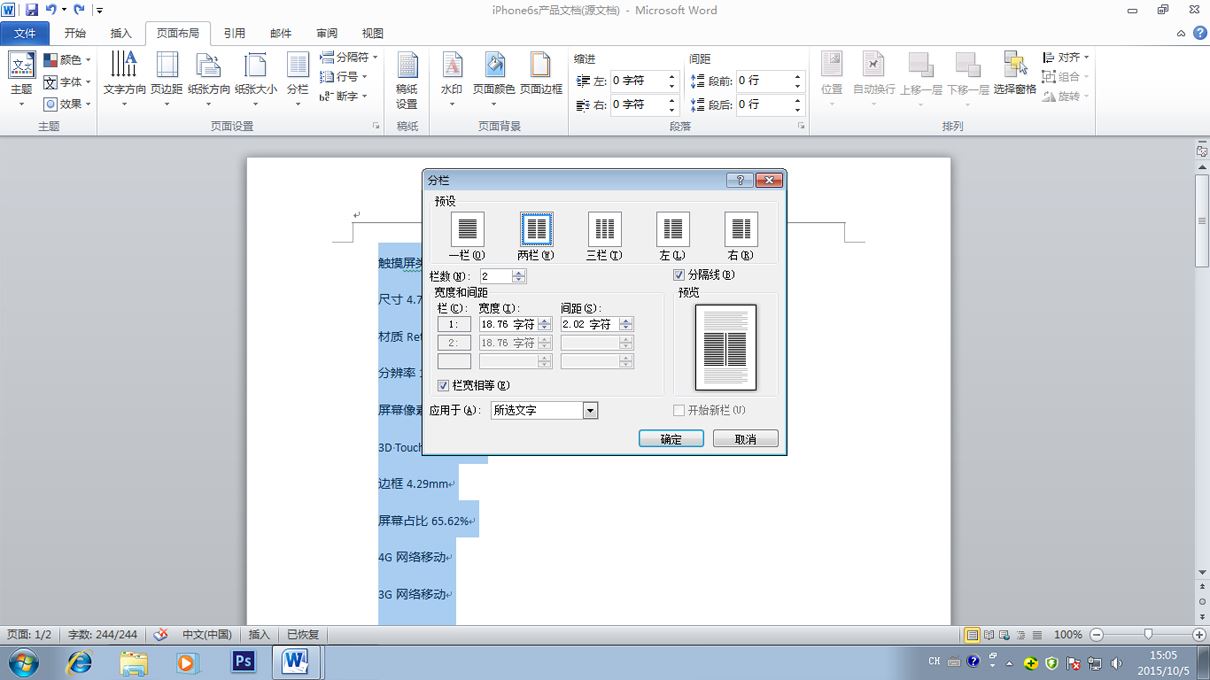Choose the 三栏 three-column preset icon
The width and height of the screenshot is (1210, 680).
(604, 229)
